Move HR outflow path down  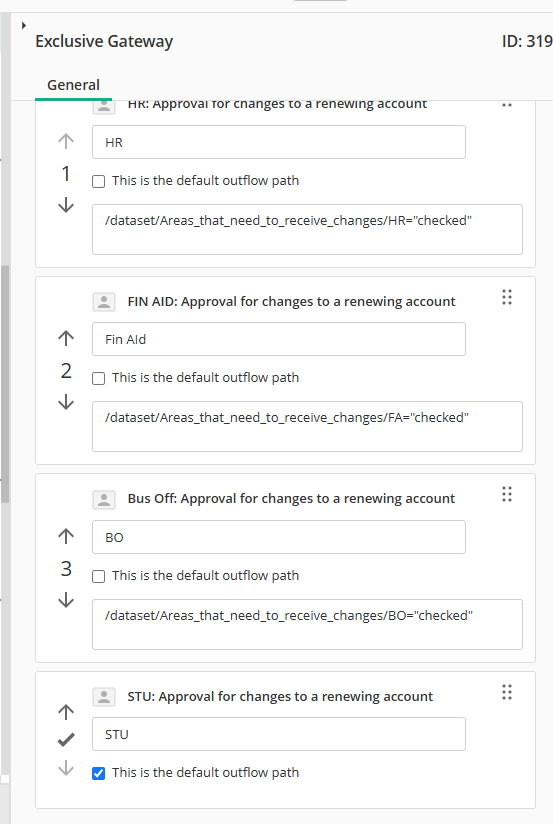[x=66, y=204]
